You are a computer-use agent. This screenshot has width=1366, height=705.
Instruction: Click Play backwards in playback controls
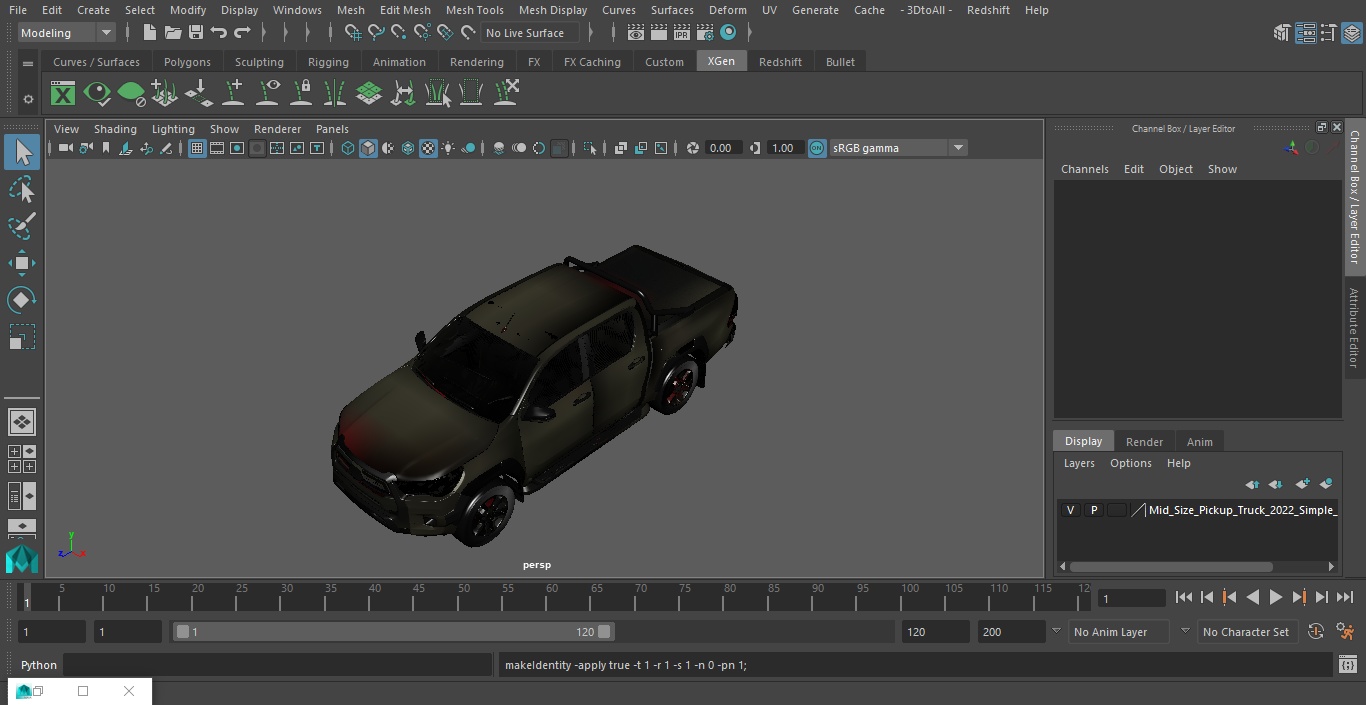pos(1252,597)
